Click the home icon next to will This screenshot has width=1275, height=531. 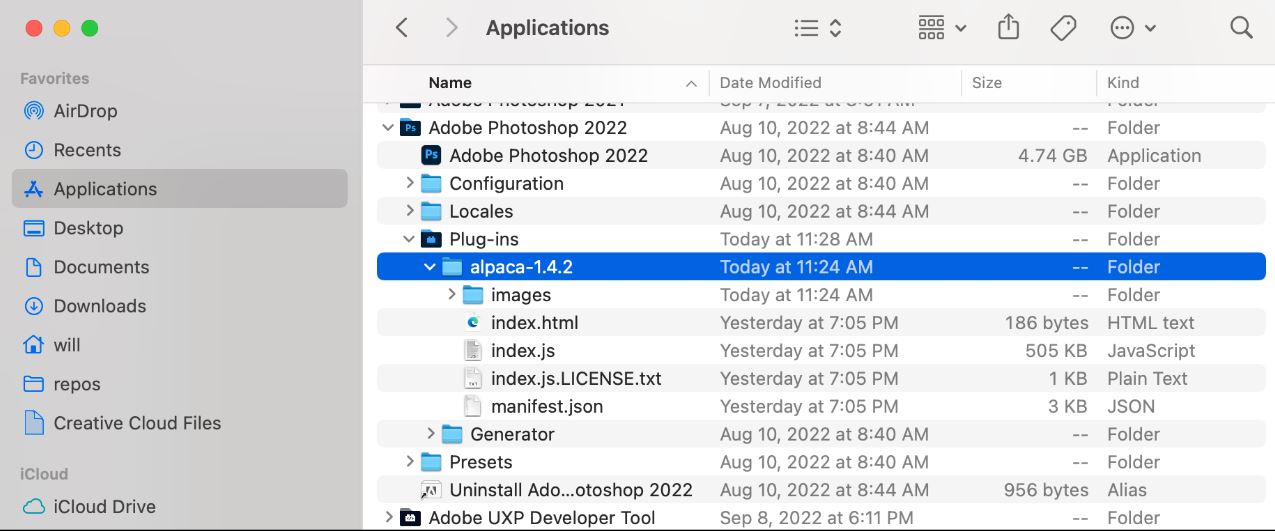click(x=34, y=345)
